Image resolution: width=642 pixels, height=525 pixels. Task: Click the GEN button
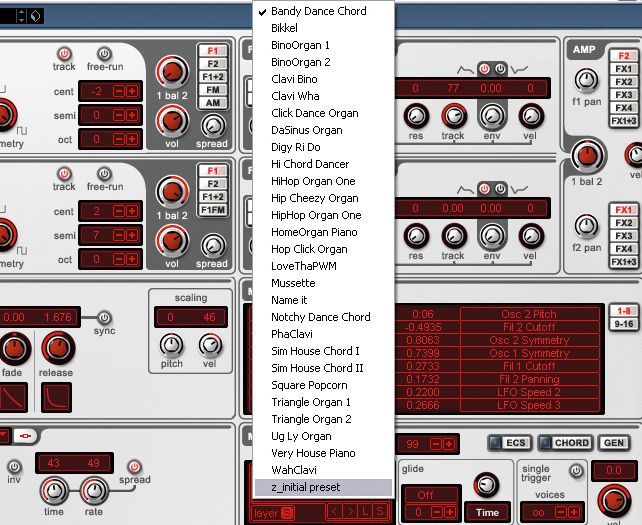point(614,443)
